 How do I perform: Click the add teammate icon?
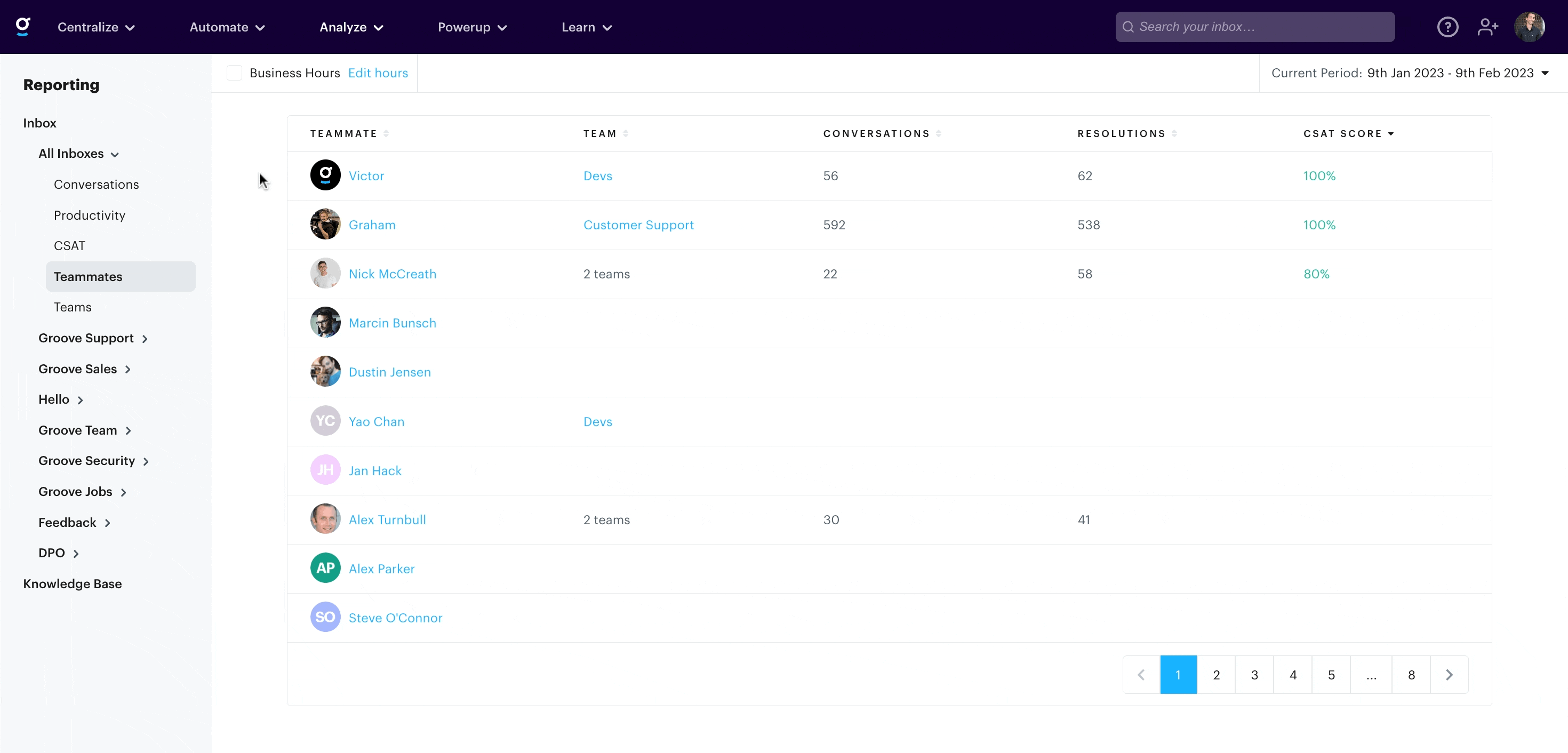click(1487, 27)
